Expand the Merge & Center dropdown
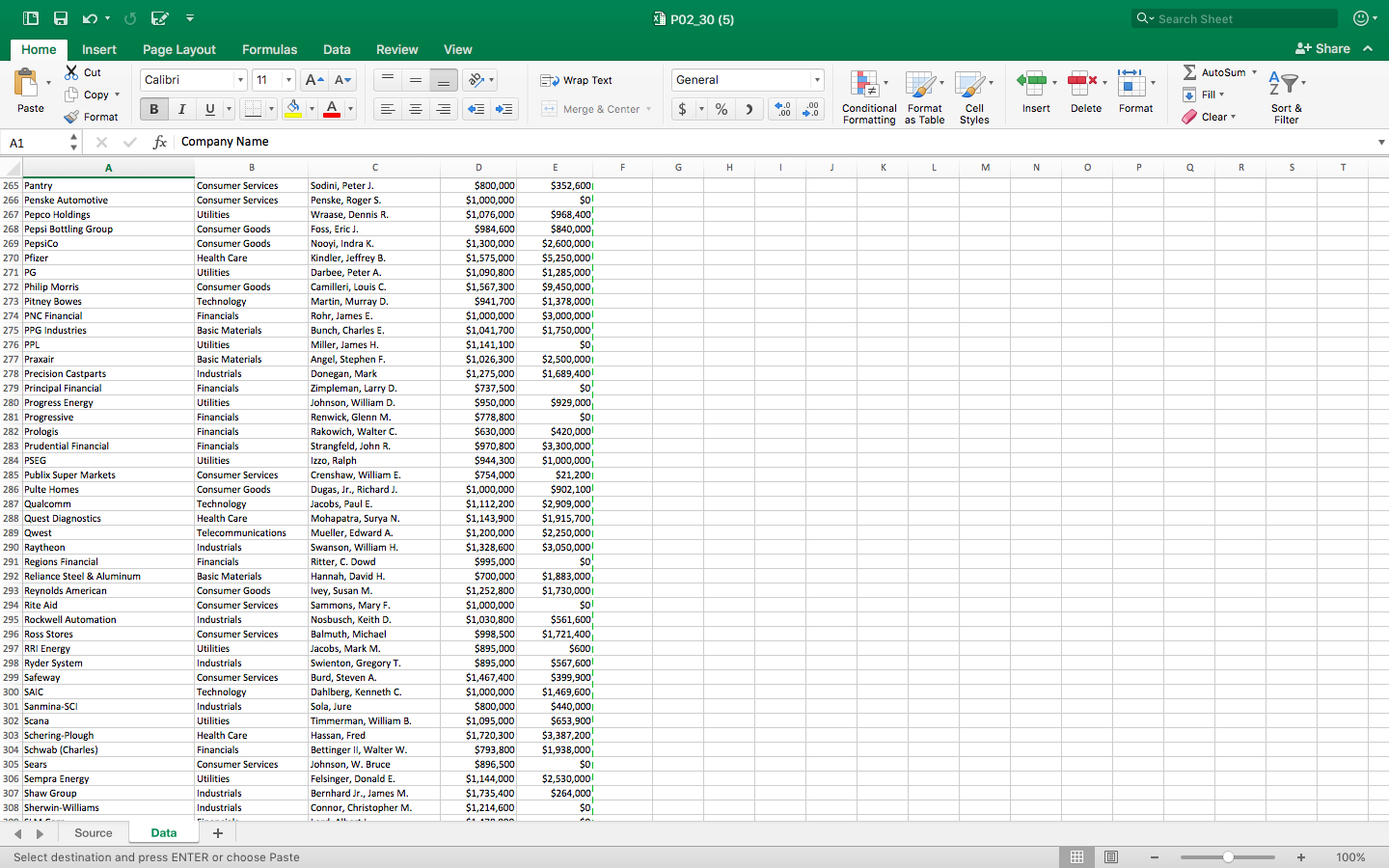 tap(648, 109)
